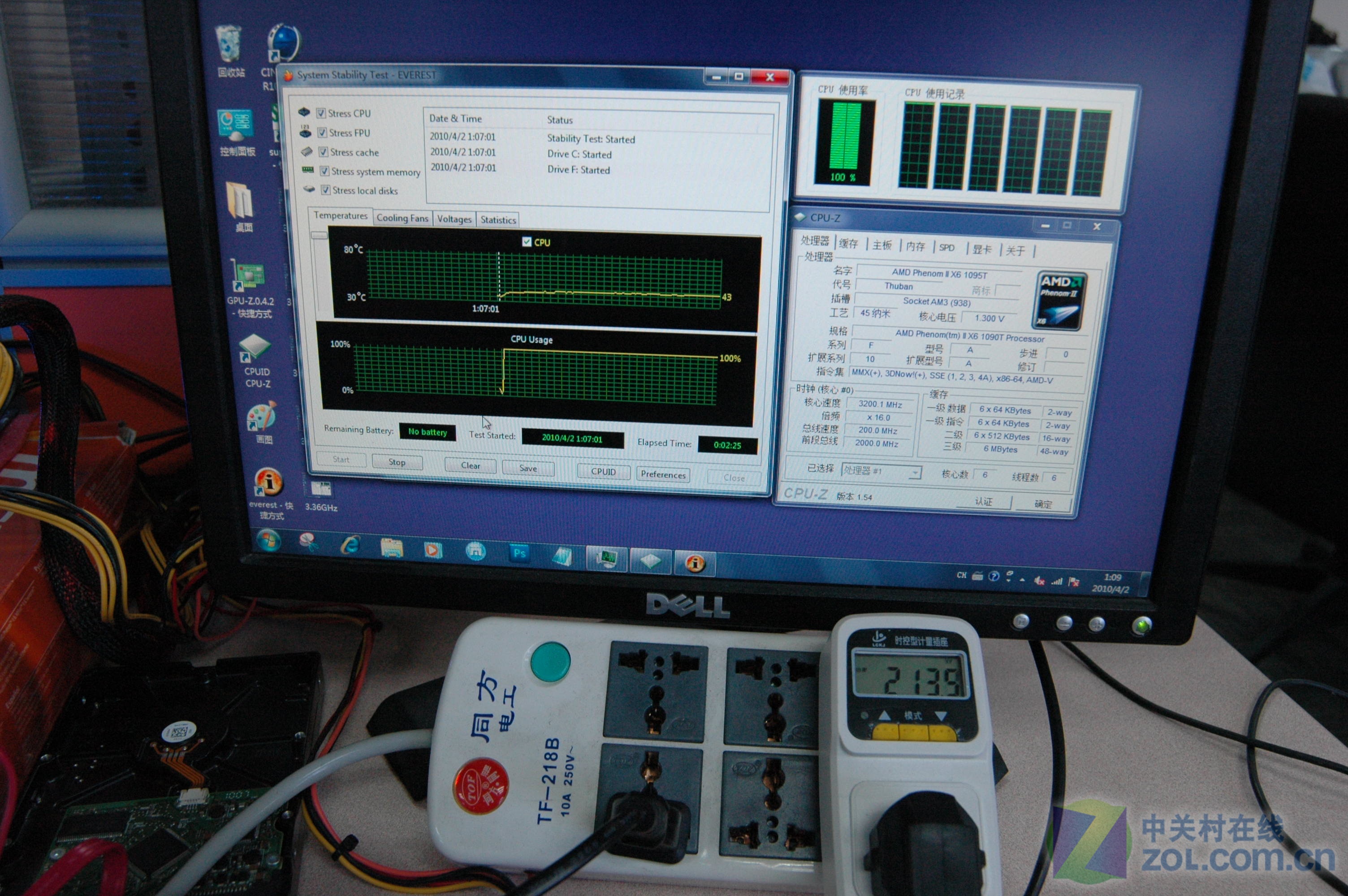Click the Elapsed Time value 0:02:25
Screen dimensions: 1348x896
click(x=727, y=445)
